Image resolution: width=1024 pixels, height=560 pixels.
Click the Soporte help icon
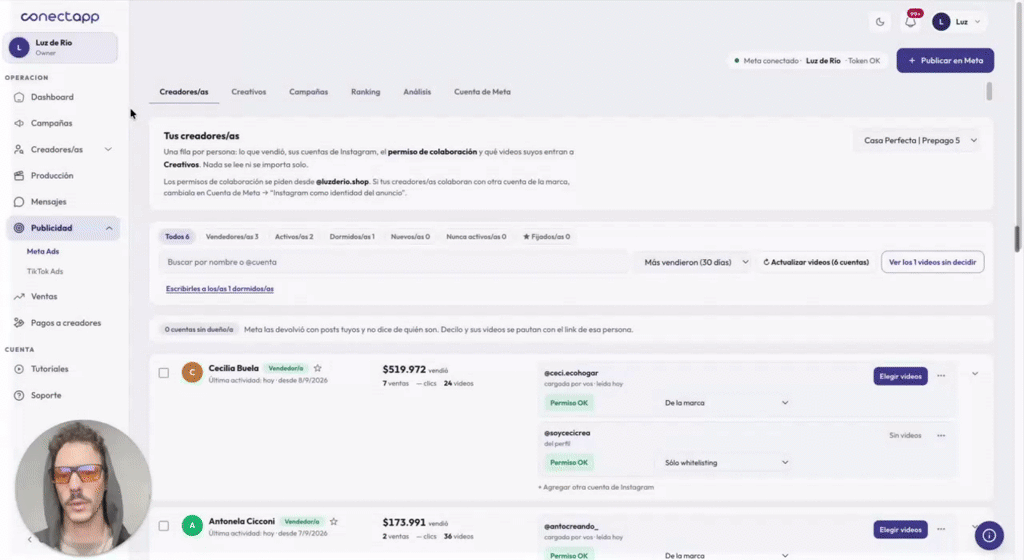(x=19, y=395)
